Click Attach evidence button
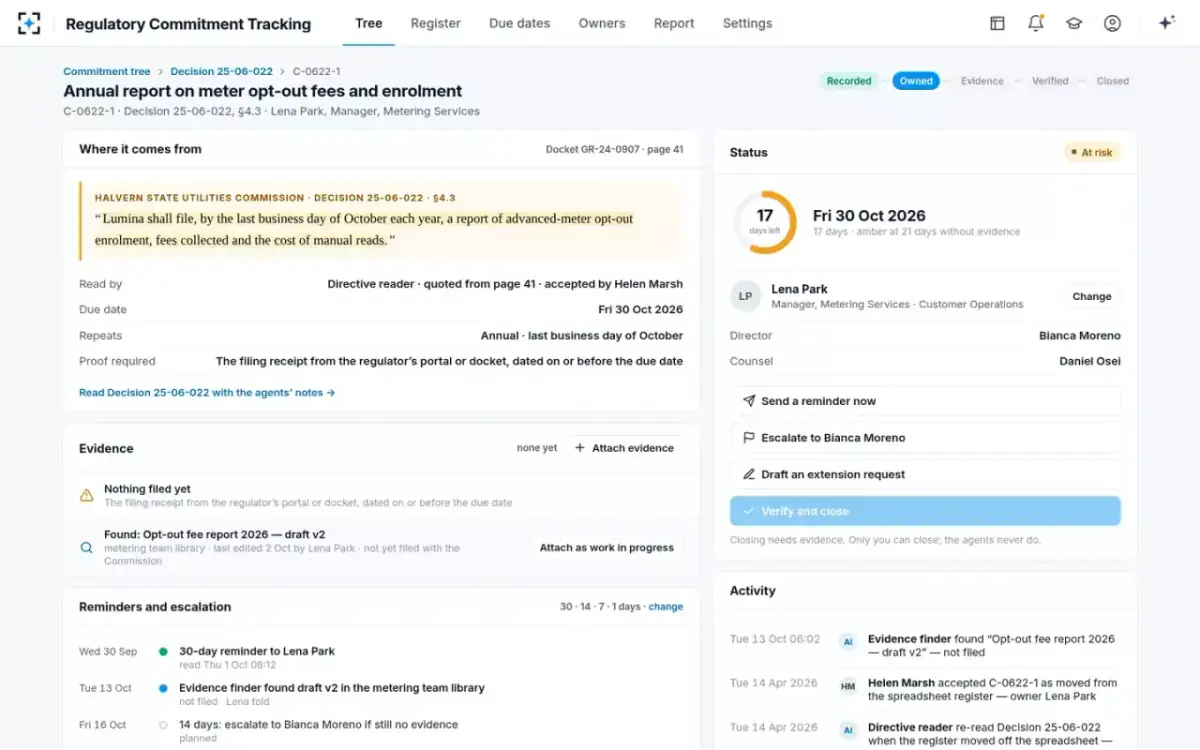The image size is (1200, 750). (x=624, y=448)
